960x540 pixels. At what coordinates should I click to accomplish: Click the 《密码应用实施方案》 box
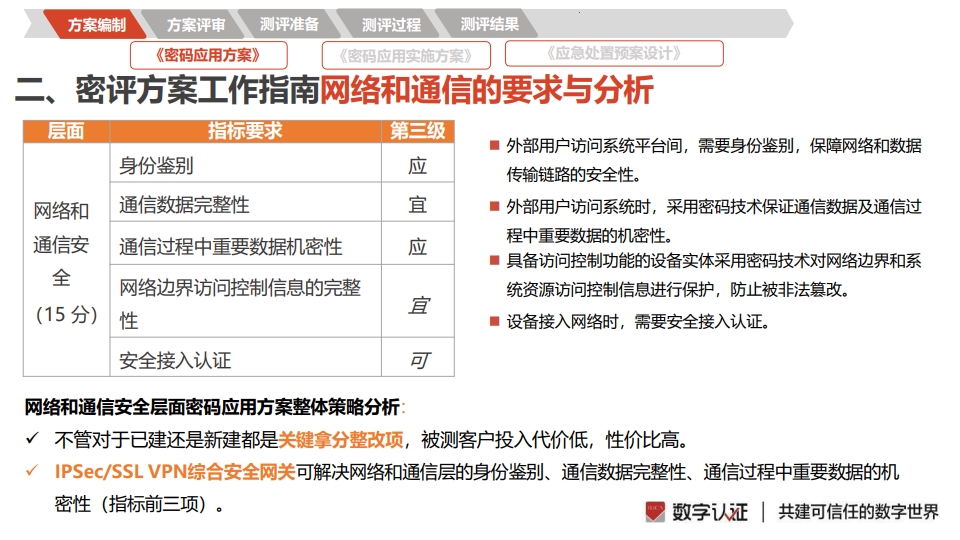point(406,56)
